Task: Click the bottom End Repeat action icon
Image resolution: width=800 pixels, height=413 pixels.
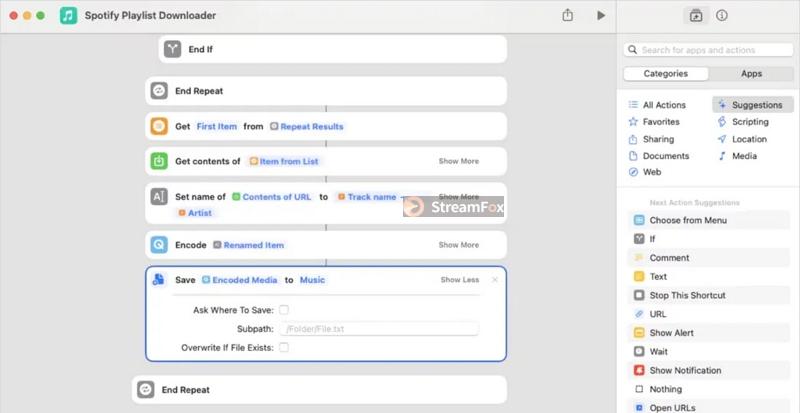Action: (x=146, y=390)
